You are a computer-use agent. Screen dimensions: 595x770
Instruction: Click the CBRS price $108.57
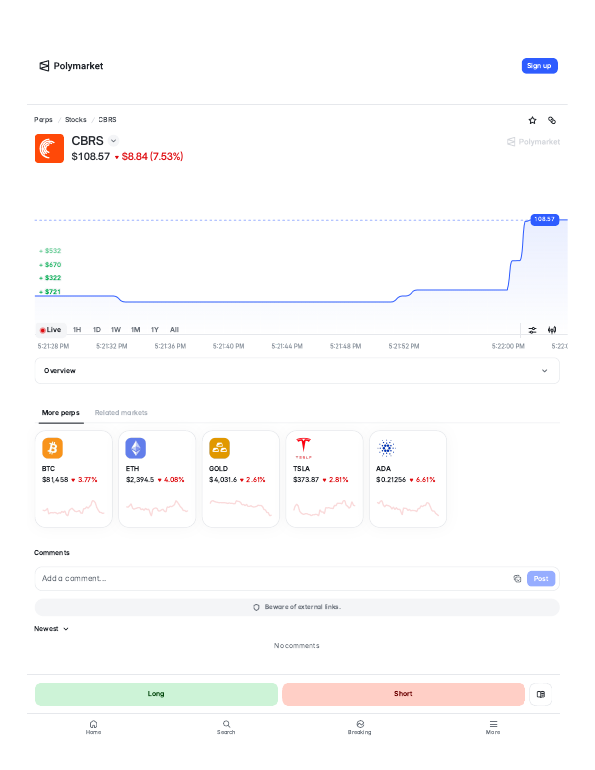tap(91, 157)
